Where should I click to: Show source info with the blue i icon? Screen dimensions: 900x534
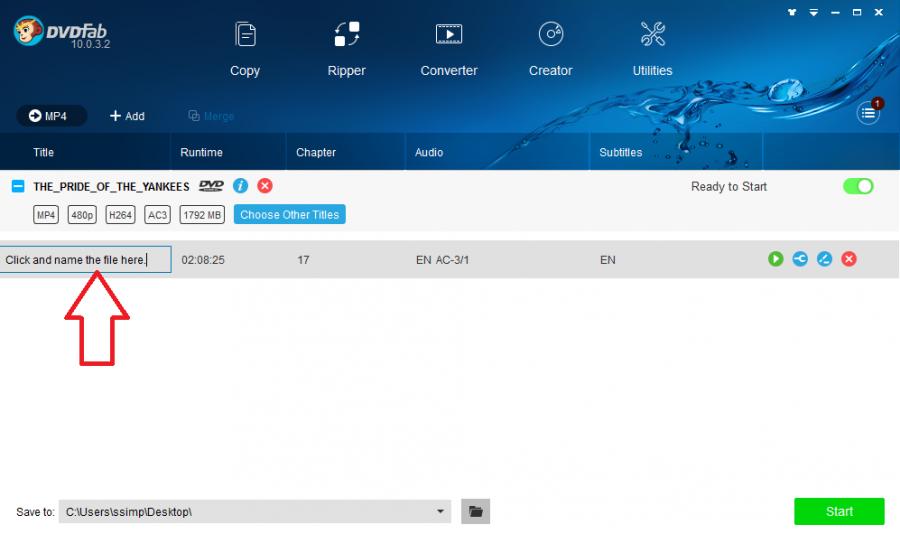tap(240, 186)
